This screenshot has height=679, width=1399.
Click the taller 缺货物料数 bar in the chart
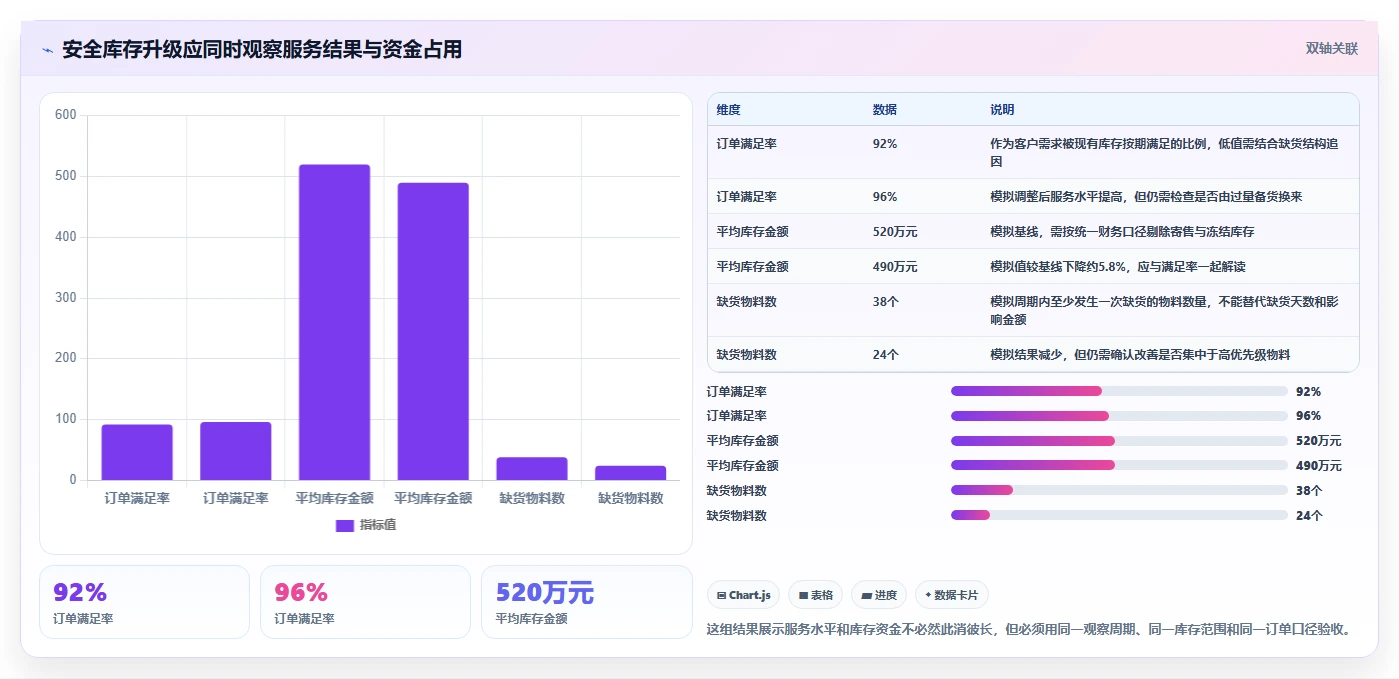(x=532, y=468)
